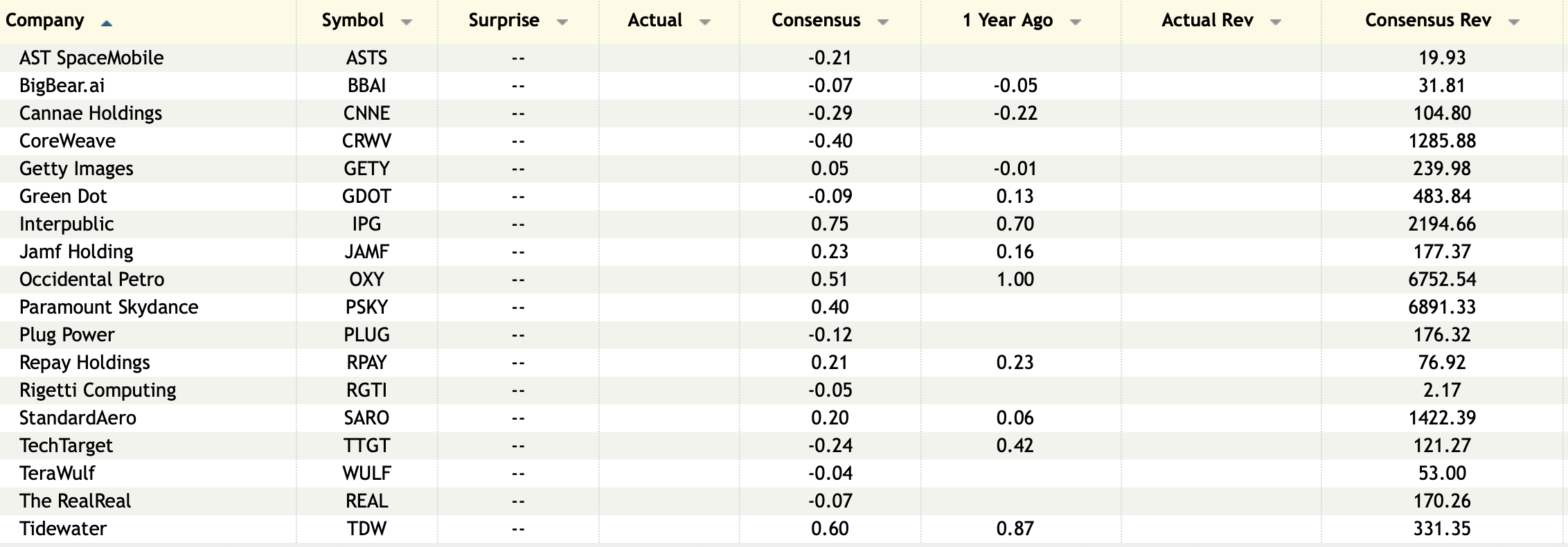Click the BBAI ticker symbol

click(x=366, y=86)
